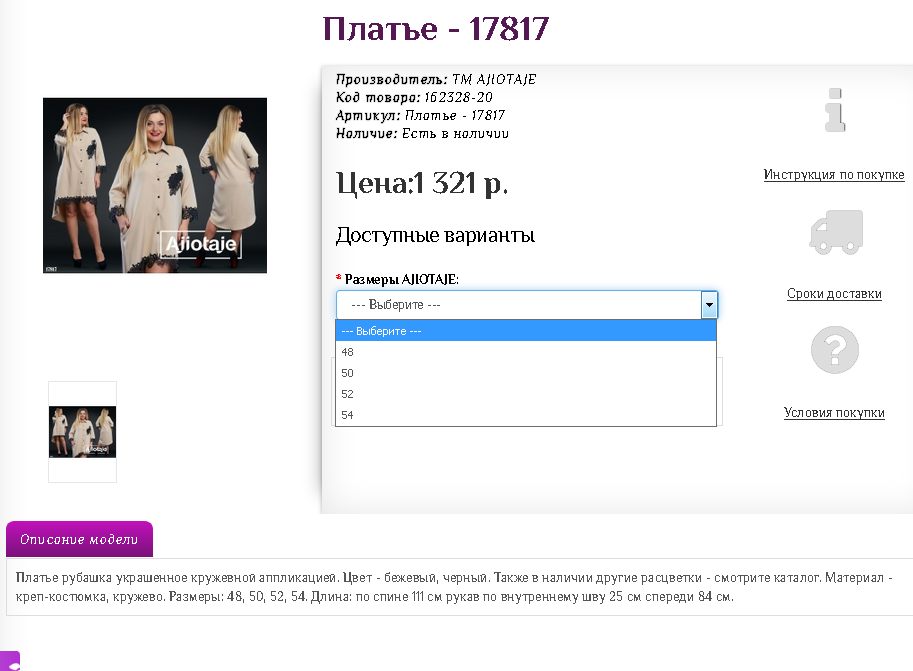Click the price Цена:1 321 р.
913x671 pixels.
tap(422, 183)
